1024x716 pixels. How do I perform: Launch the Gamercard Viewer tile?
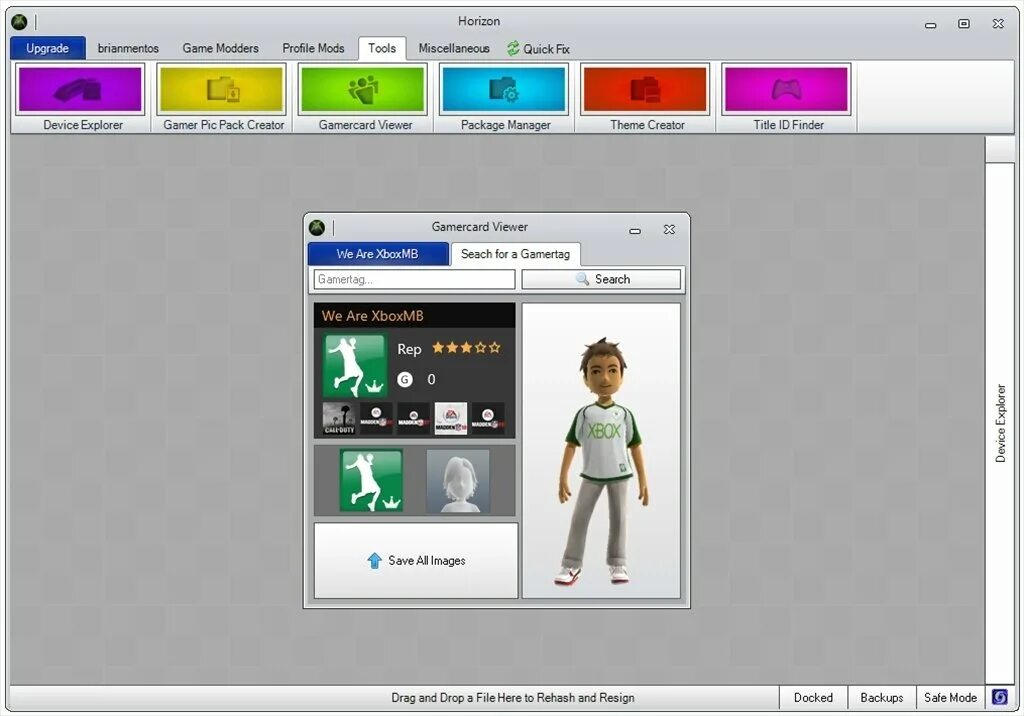(363, 98)
